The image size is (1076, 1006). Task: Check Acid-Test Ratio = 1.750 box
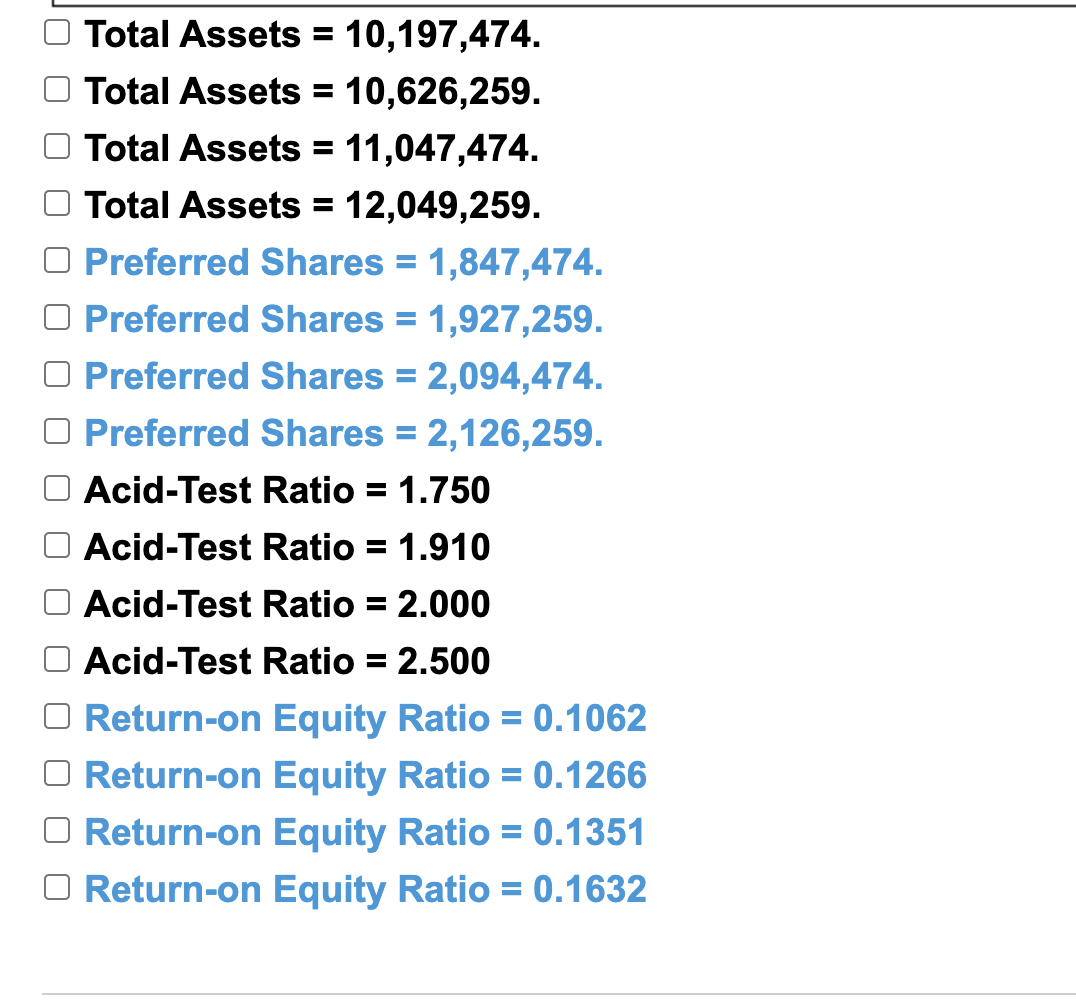pos(57,488)
